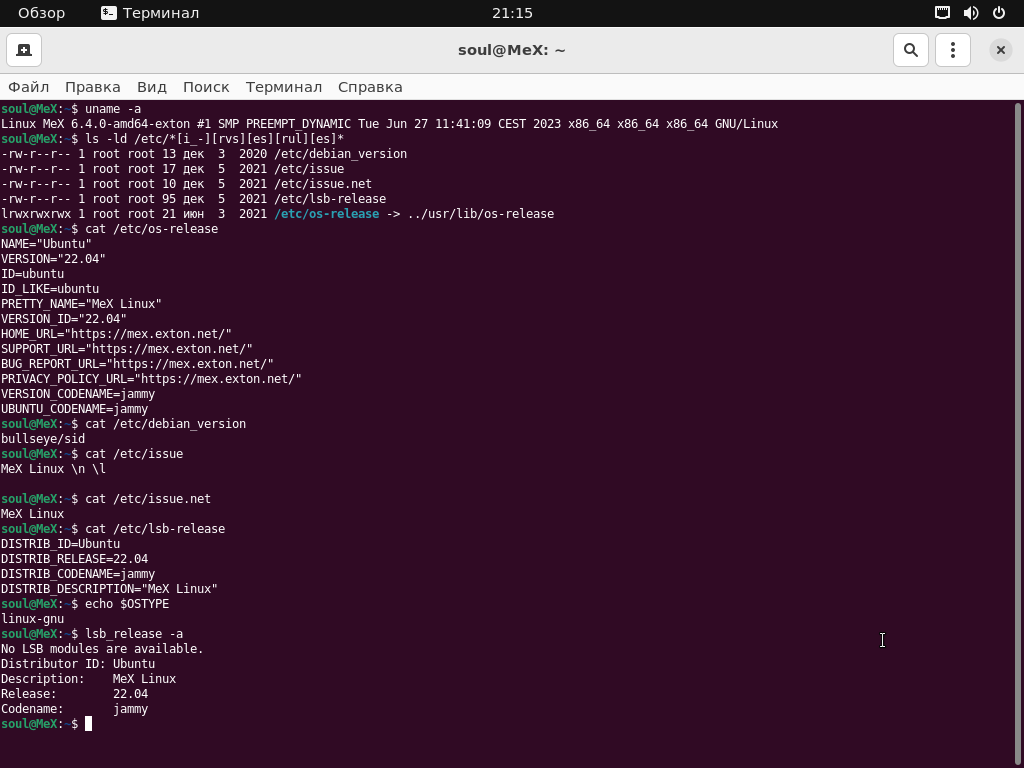Open the Правка menu
The height and width of the screenshot is (768, 1024).
[93, 87]
